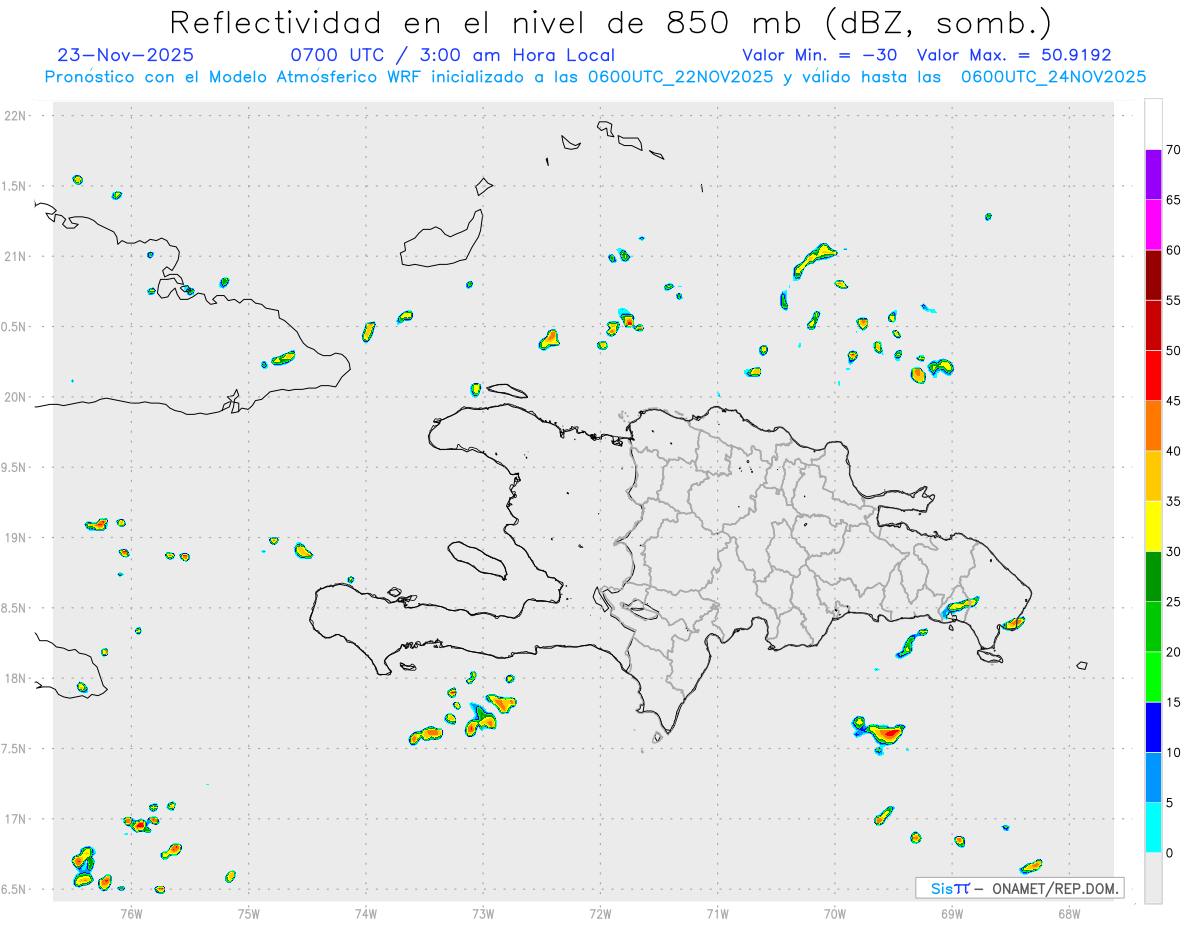This screenshot has width=1200, height=927.
Task: Click the blue 10-15 dBZ colorbar segment
Action: [x=1153, y=727]
